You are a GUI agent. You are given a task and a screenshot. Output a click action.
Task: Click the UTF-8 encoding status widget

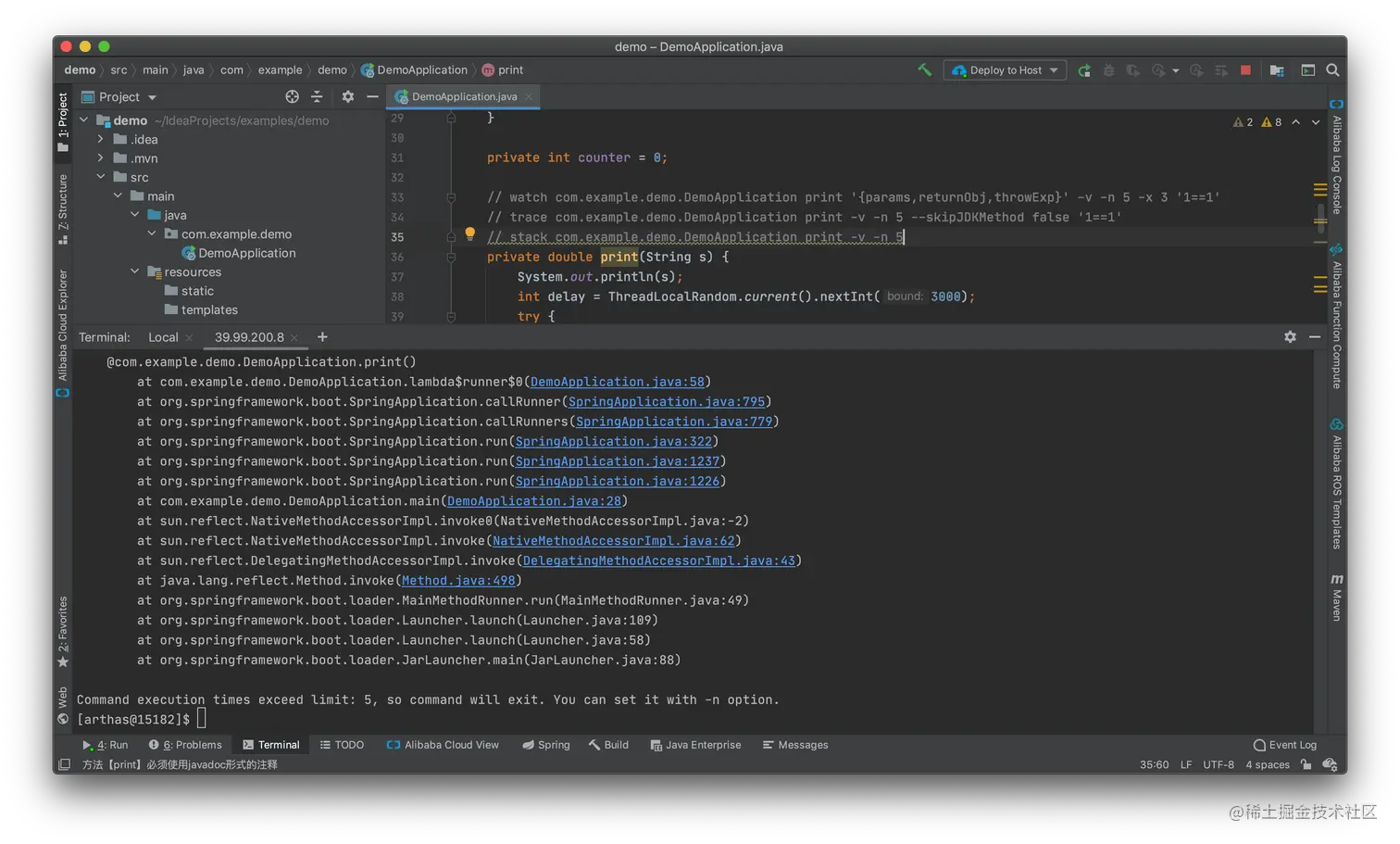click(1219, 765)
